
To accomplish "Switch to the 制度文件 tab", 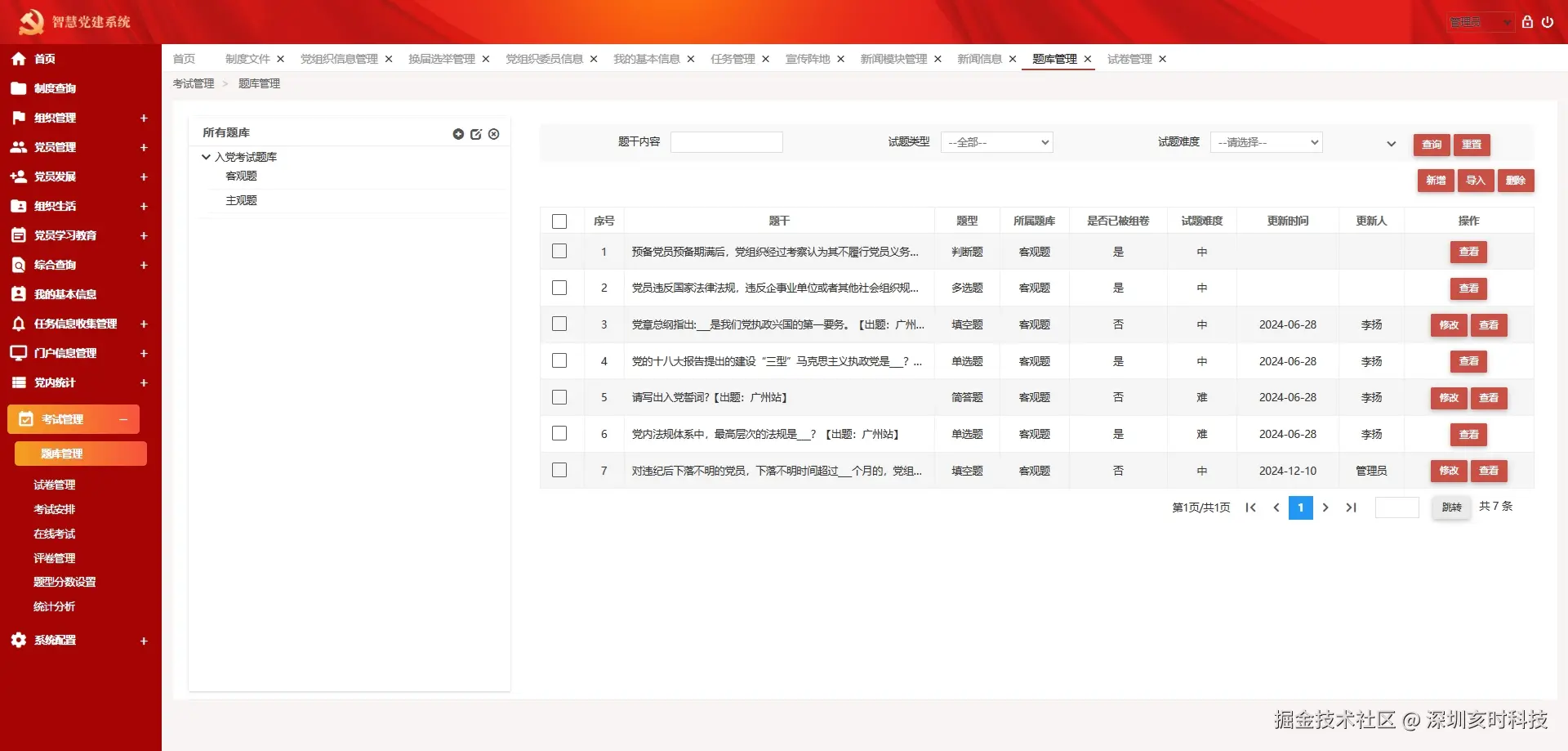I will click(247, 59).
